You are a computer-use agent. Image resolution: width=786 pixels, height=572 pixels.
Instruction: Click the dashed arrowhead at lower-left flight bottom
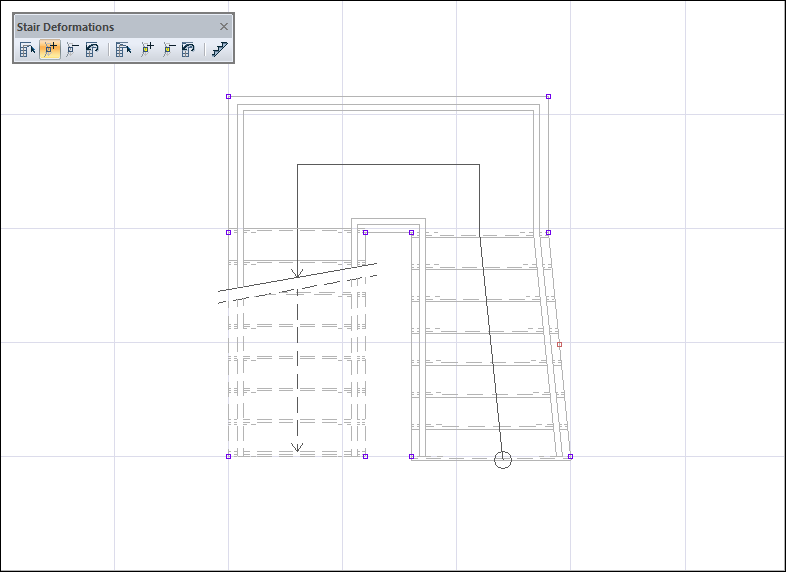tap(297, 448)
